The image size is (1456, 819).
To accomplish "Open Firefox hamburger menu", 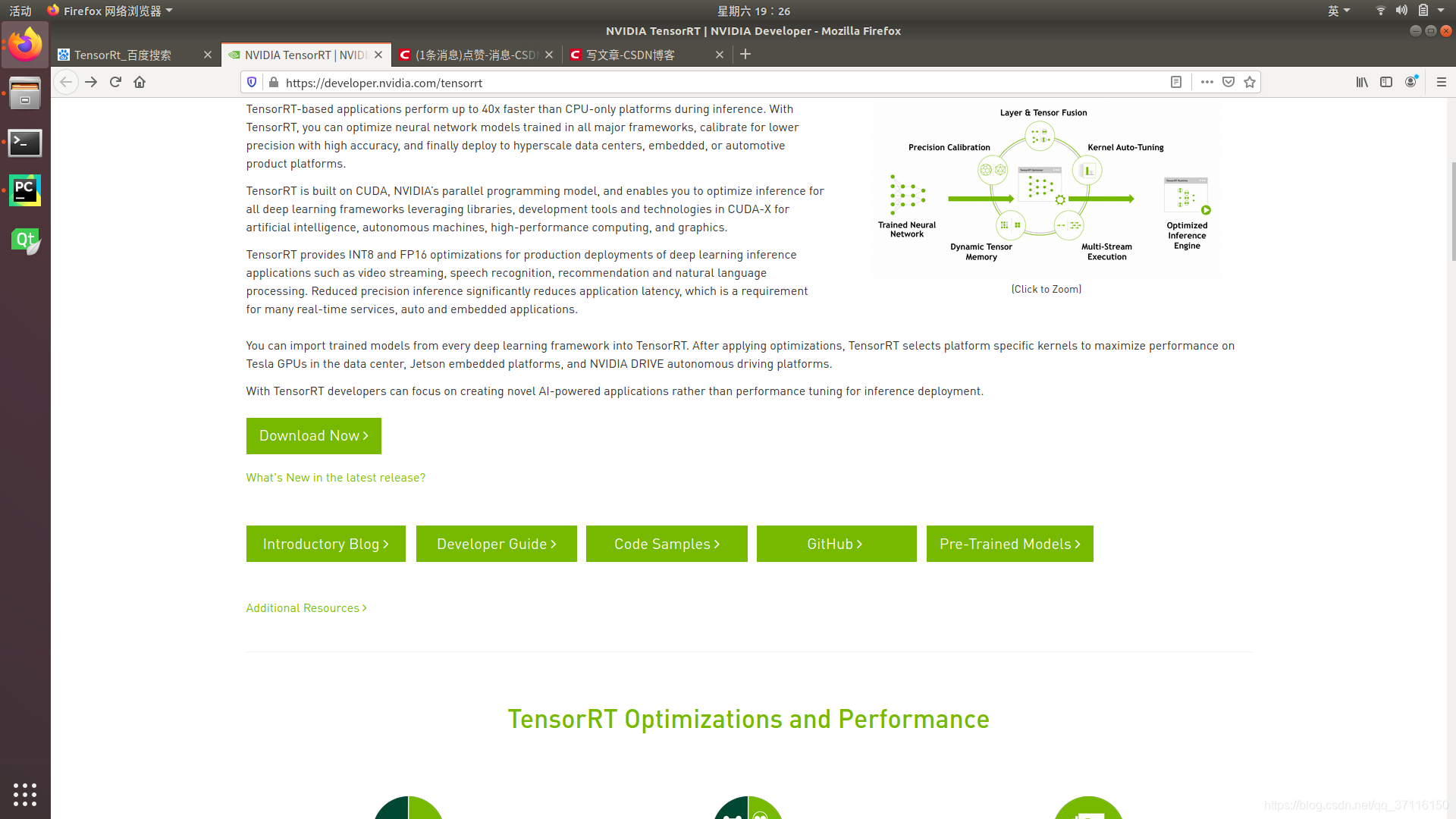I will pyautogui.click(x=1442, y=82).
